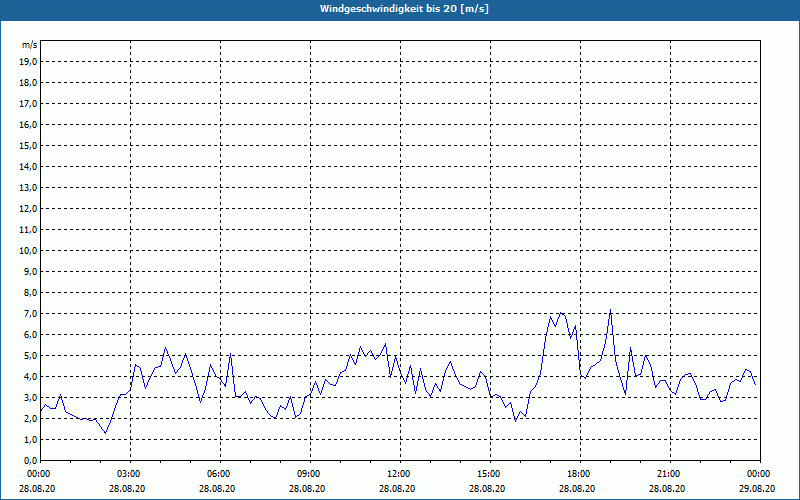Screen dimensions: 800x500
Task: Click the '1,0' y-axis label
Action: pos(31,439)
